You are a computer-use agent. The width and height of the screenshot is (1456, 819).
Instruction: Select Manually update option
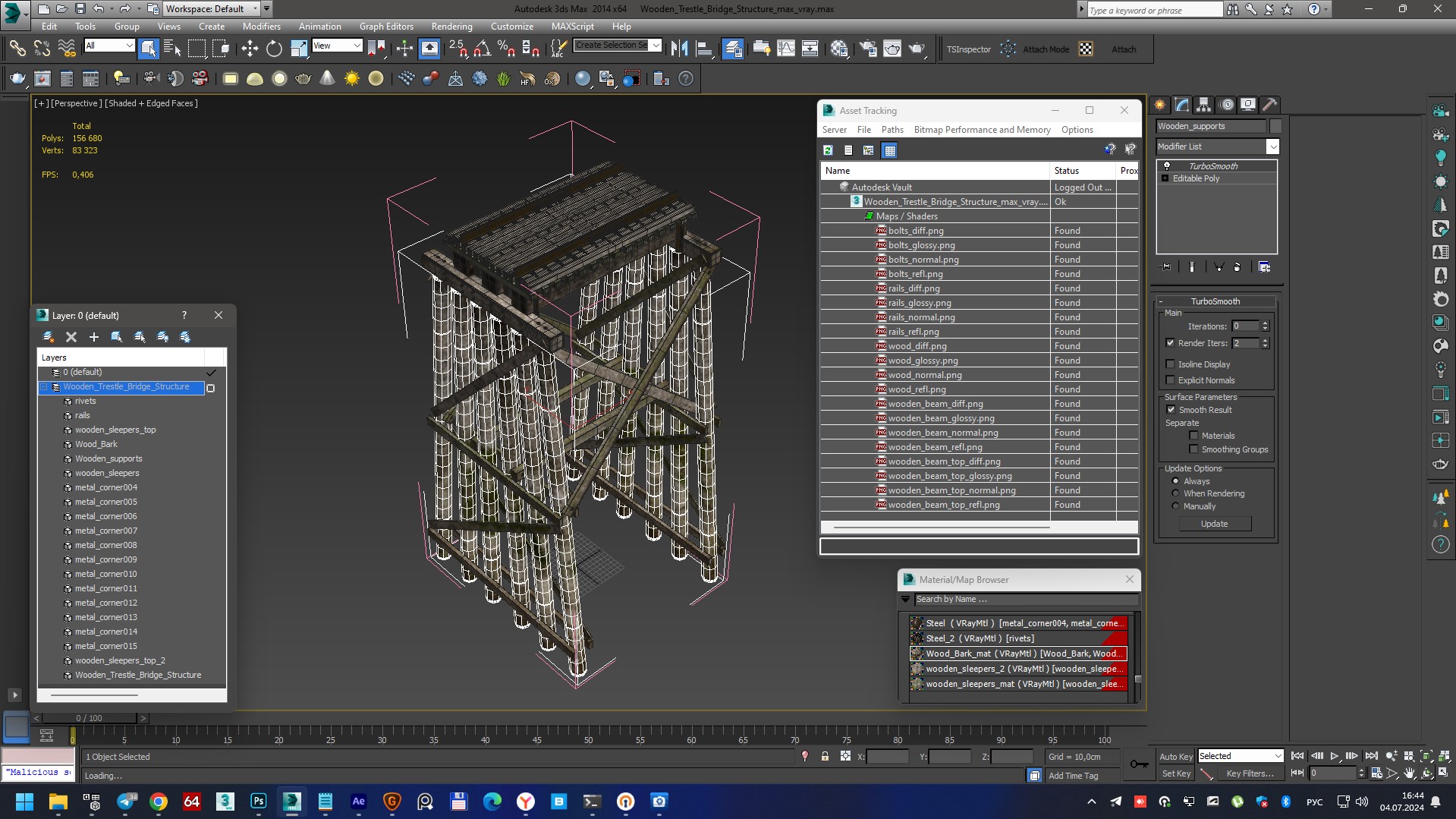pyautogui.click(x=1175, y=506)
